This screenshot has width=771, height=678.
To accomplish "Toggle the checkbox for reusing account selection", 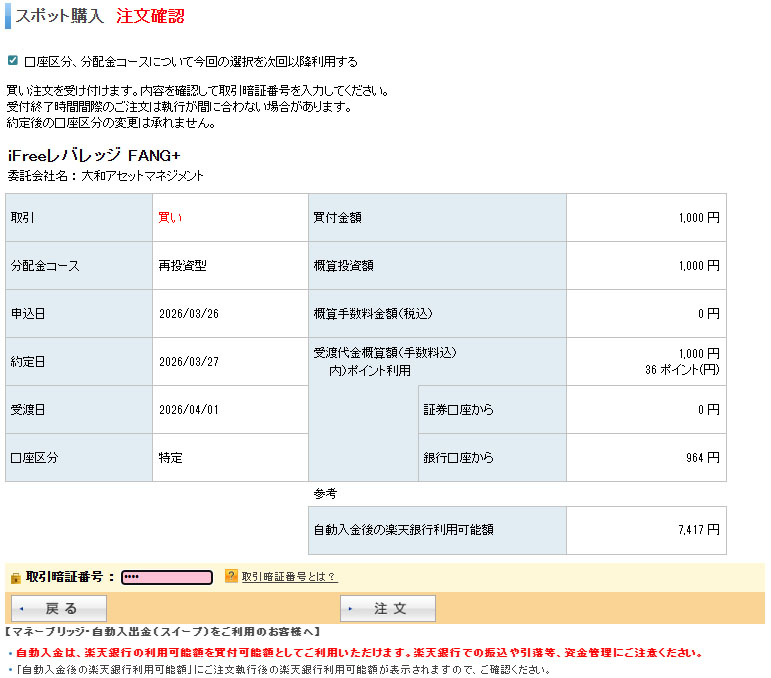I will coord(13,61).
